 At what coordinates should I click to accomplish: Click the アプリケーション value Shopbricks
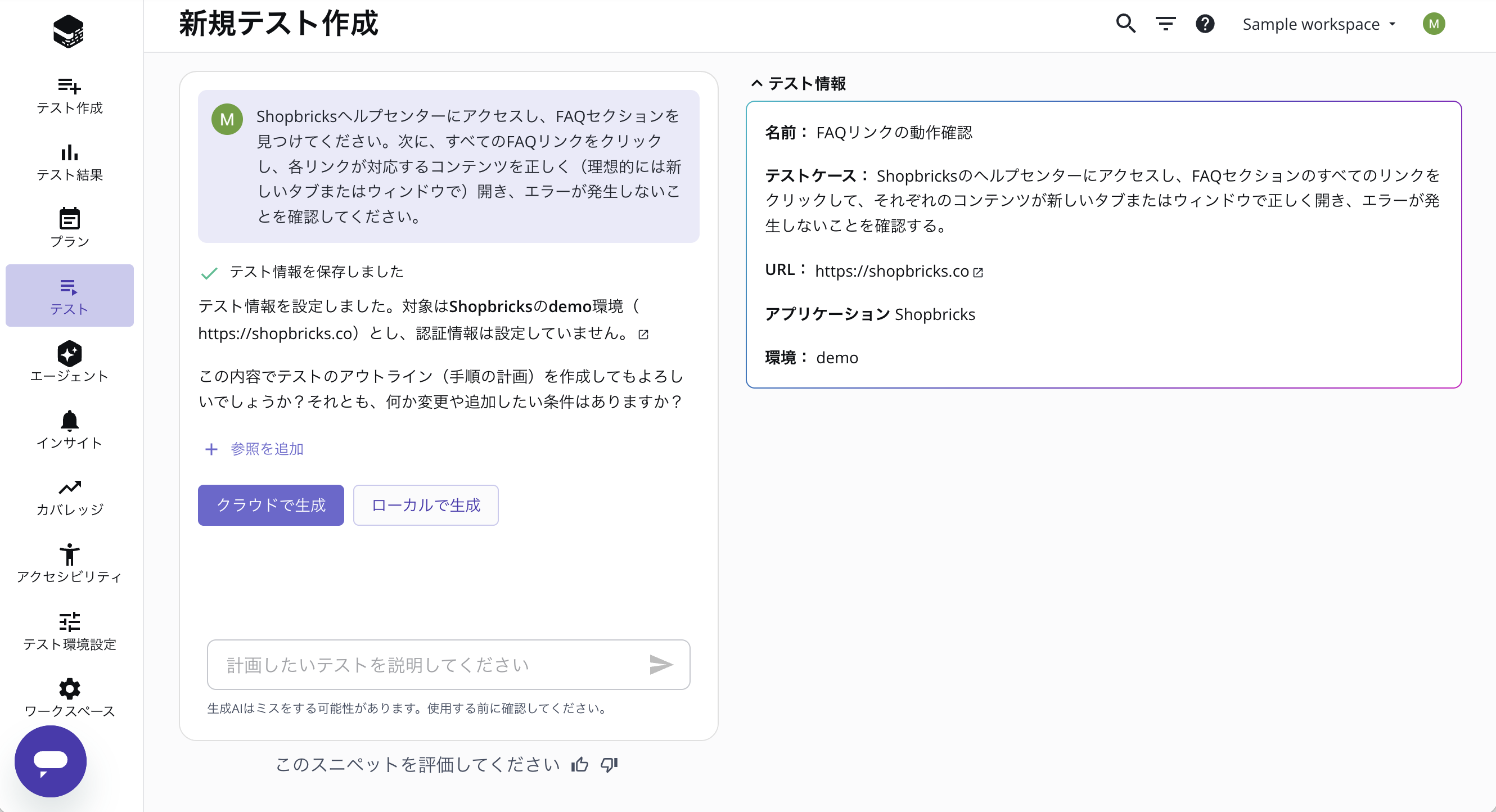[x=935, y=314]
